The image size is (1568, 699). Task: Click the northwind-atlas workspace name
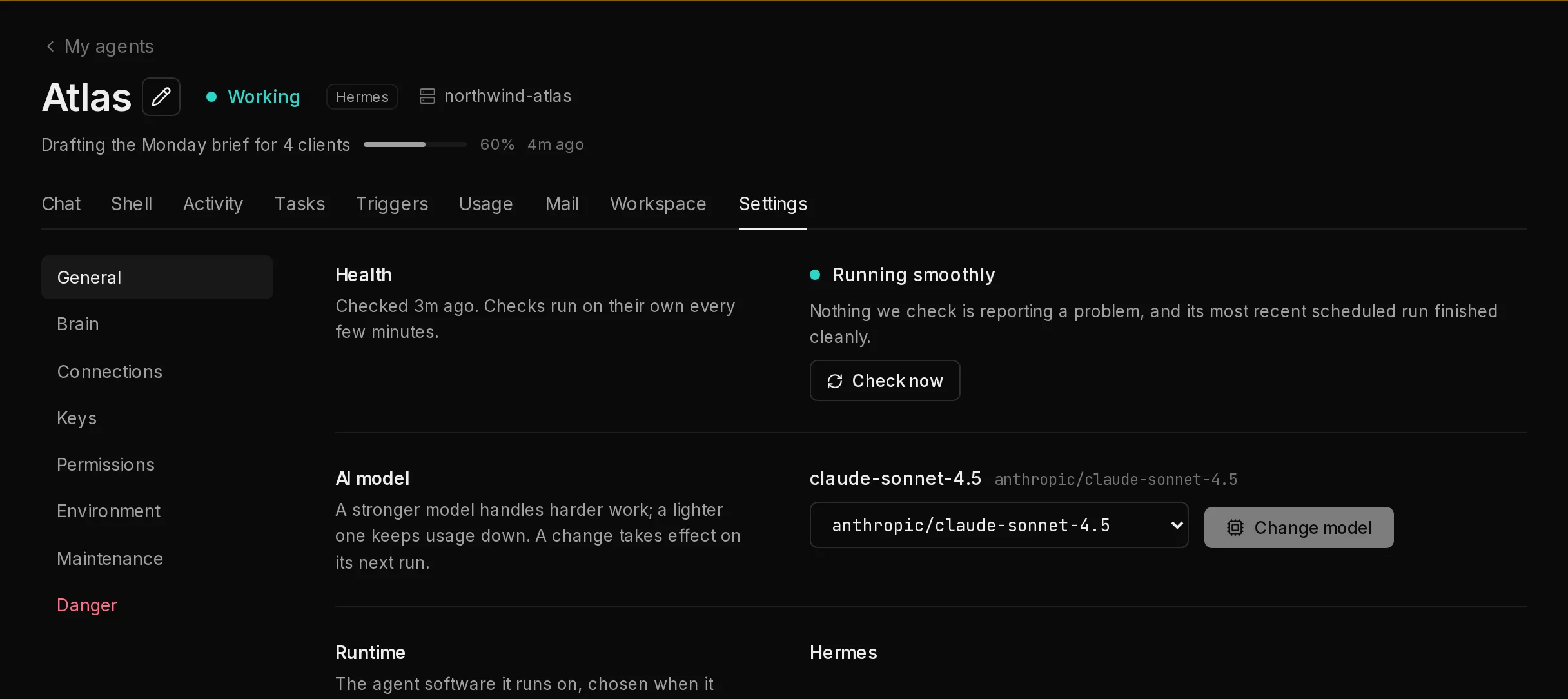(x=507, y=96)
